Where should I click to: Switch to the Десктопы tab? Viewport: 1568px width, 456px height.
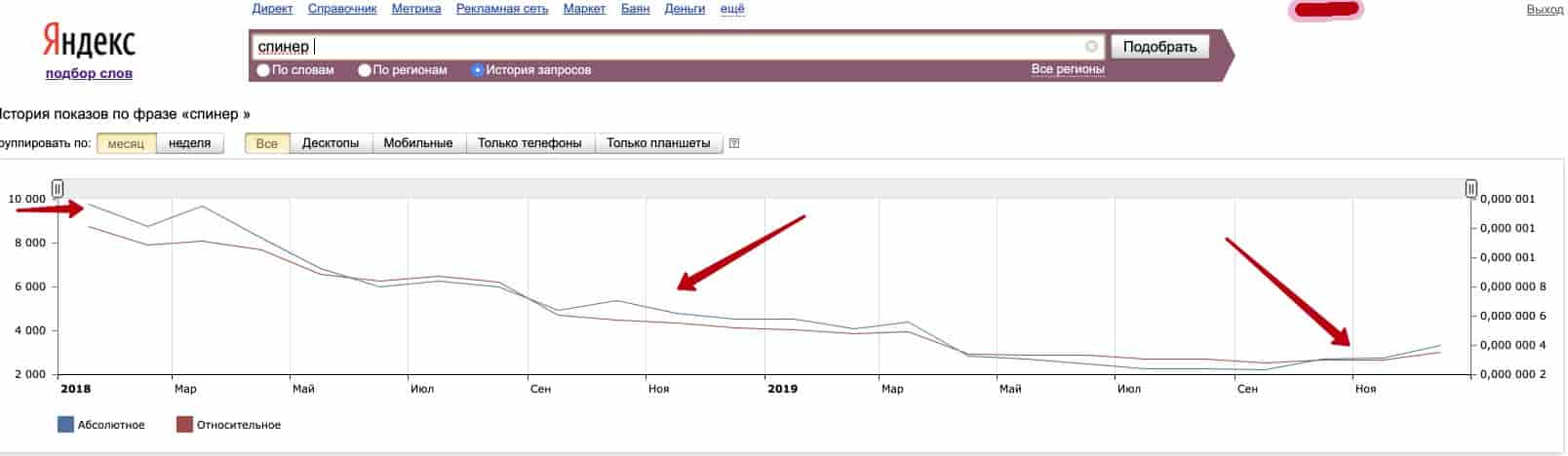coord(331,143)
